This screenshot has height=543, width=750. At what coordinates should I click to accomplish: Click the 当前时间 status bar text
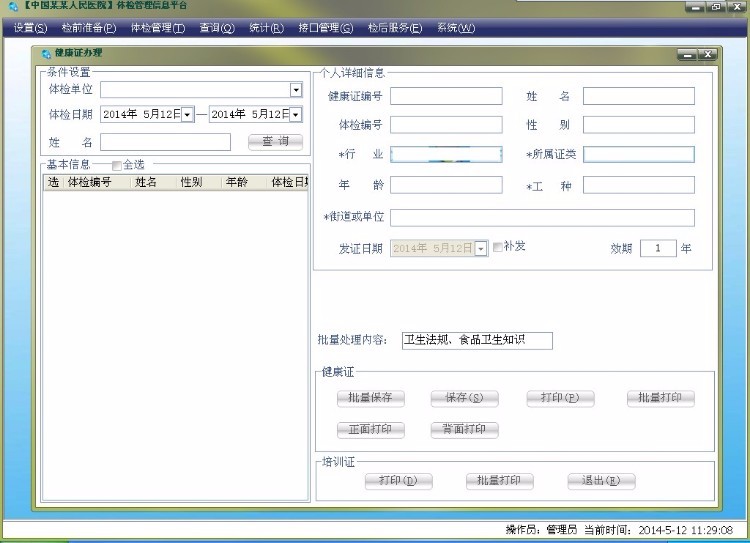[659, 530]
